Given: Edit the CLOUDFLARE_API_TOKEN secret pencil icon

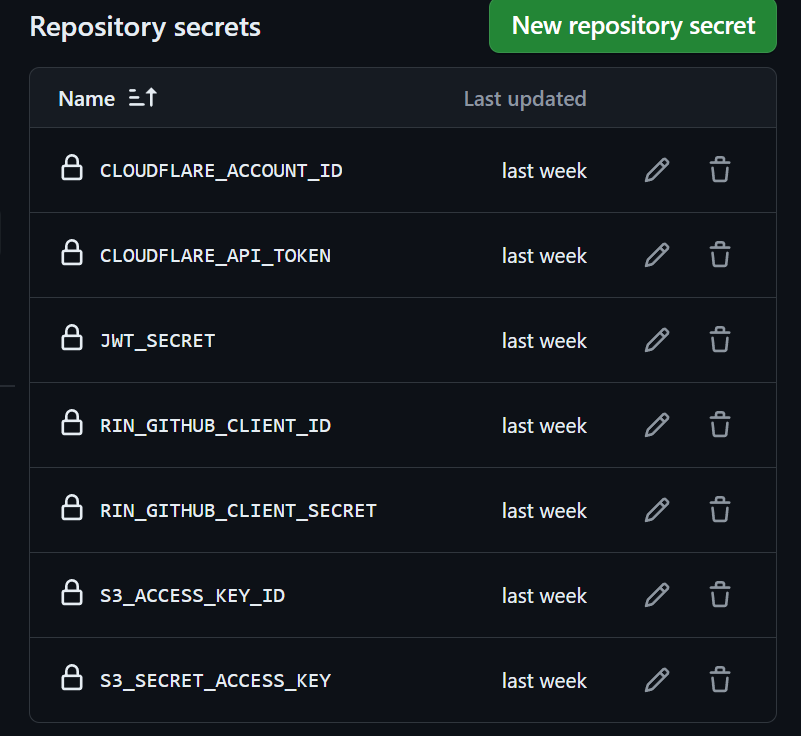Looking at the screenshot, I should (x=656, y=255).
